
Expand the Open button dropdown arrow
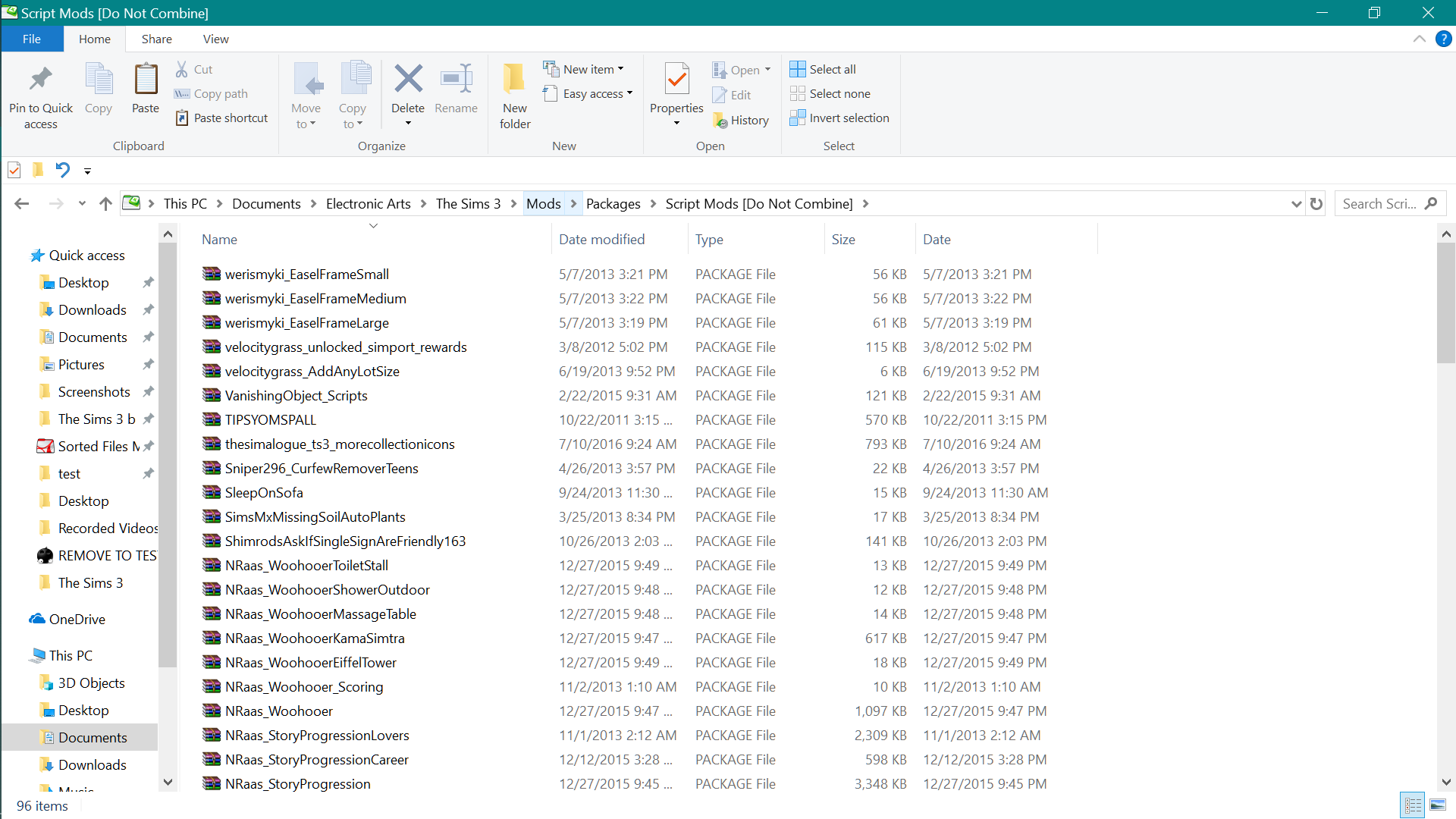pyautogui.click(x=767, y=69)
